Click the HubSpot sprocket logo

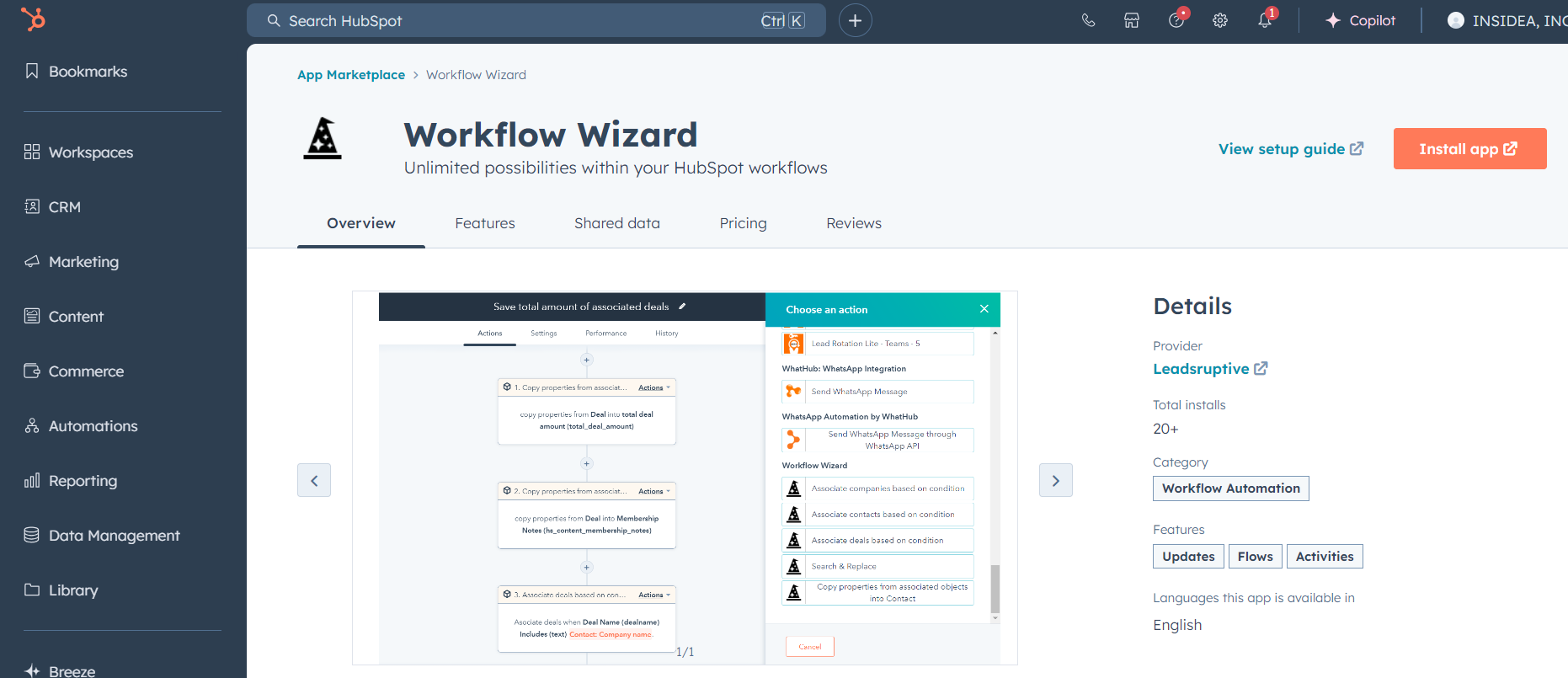(x=33, y=19)
